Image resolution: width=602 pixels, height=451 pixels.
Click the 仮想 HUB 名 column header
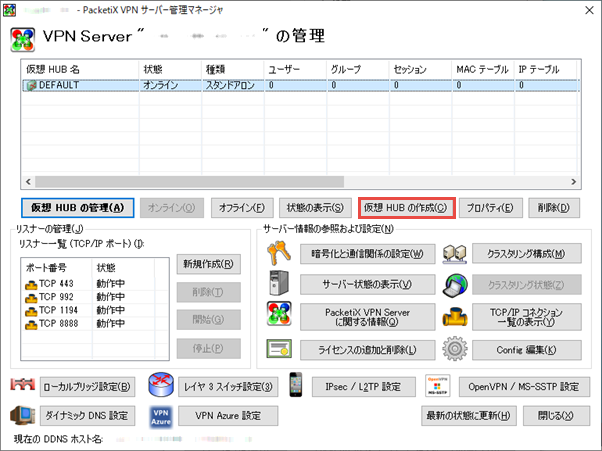78,70
